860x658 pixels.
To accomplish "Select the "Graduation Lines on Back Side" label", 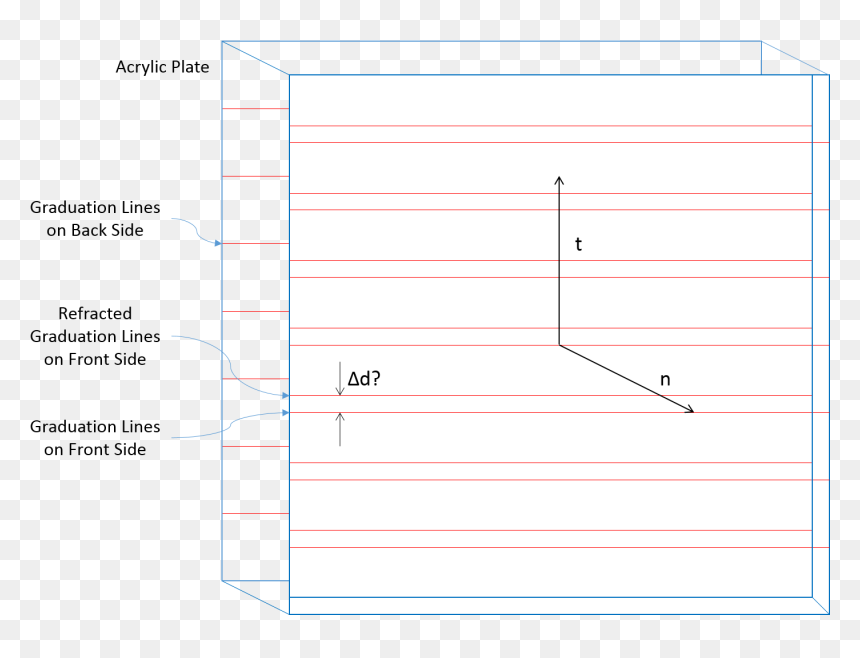I will coord(95,219).
